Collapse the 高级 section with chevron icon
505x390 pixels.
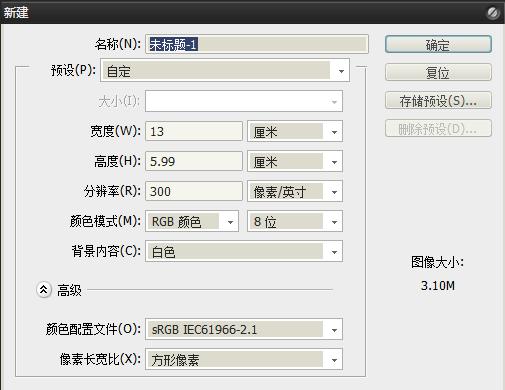click(44, 290)
